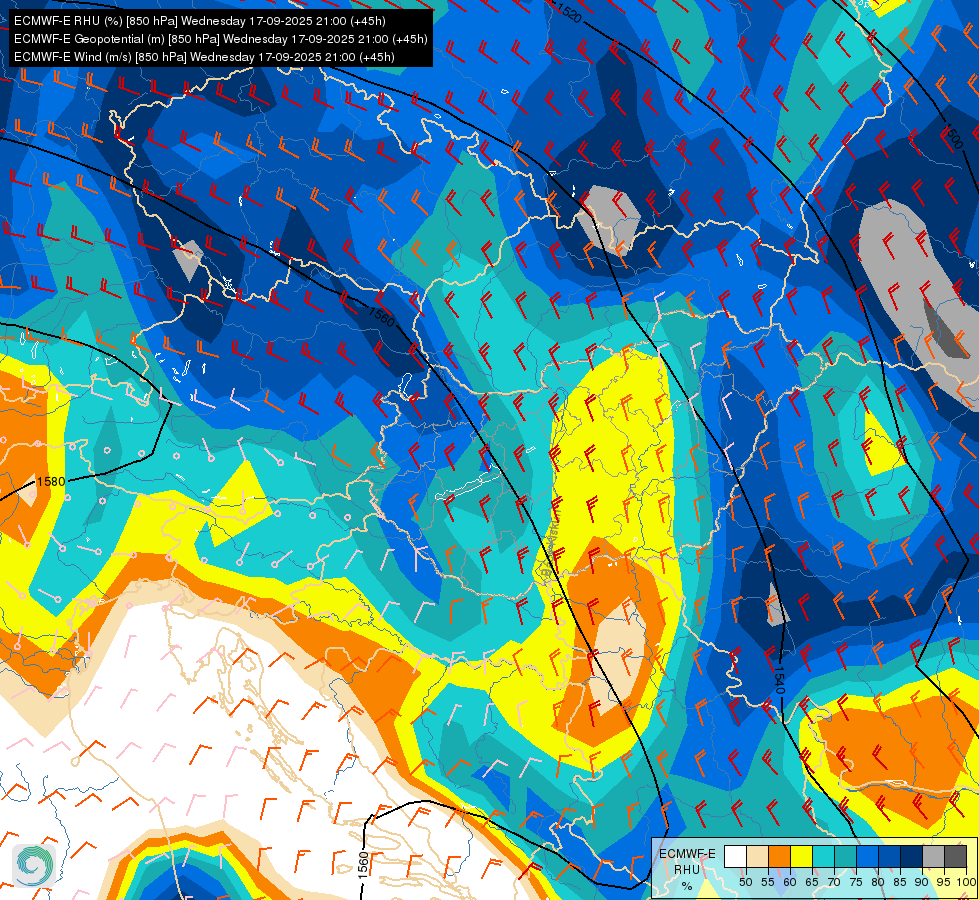The image size is (979, 900).
Task: Click the legend value 75
Action: pos(857,882)
